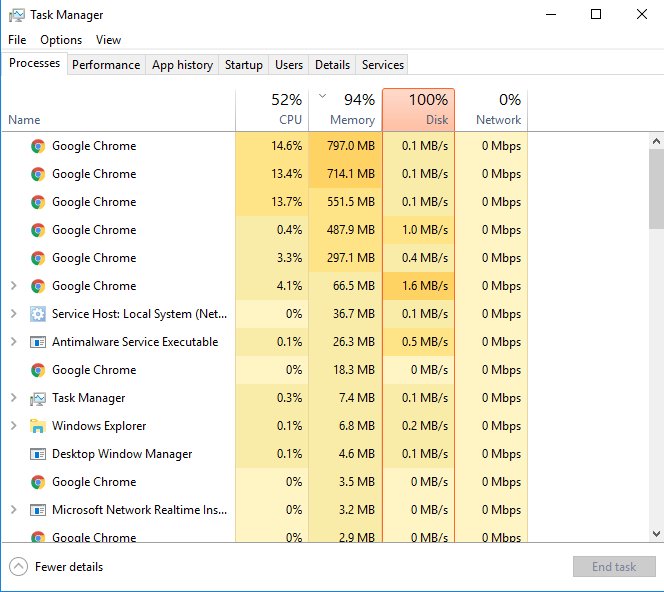
Task: Switch to the Users tab
Action: click(x=289, y=65)
